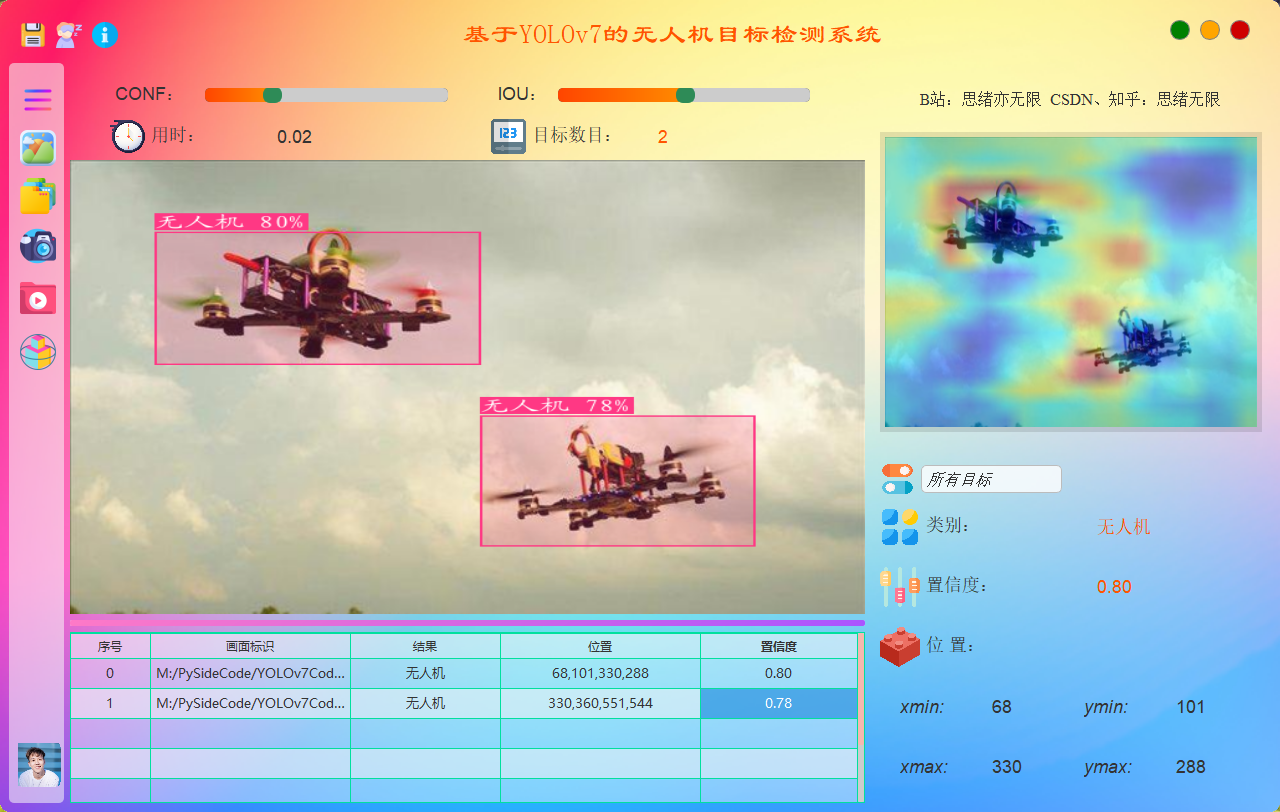1280x812 pixels.
Task: Click the IOU slider handle
Action: point(685,95)
